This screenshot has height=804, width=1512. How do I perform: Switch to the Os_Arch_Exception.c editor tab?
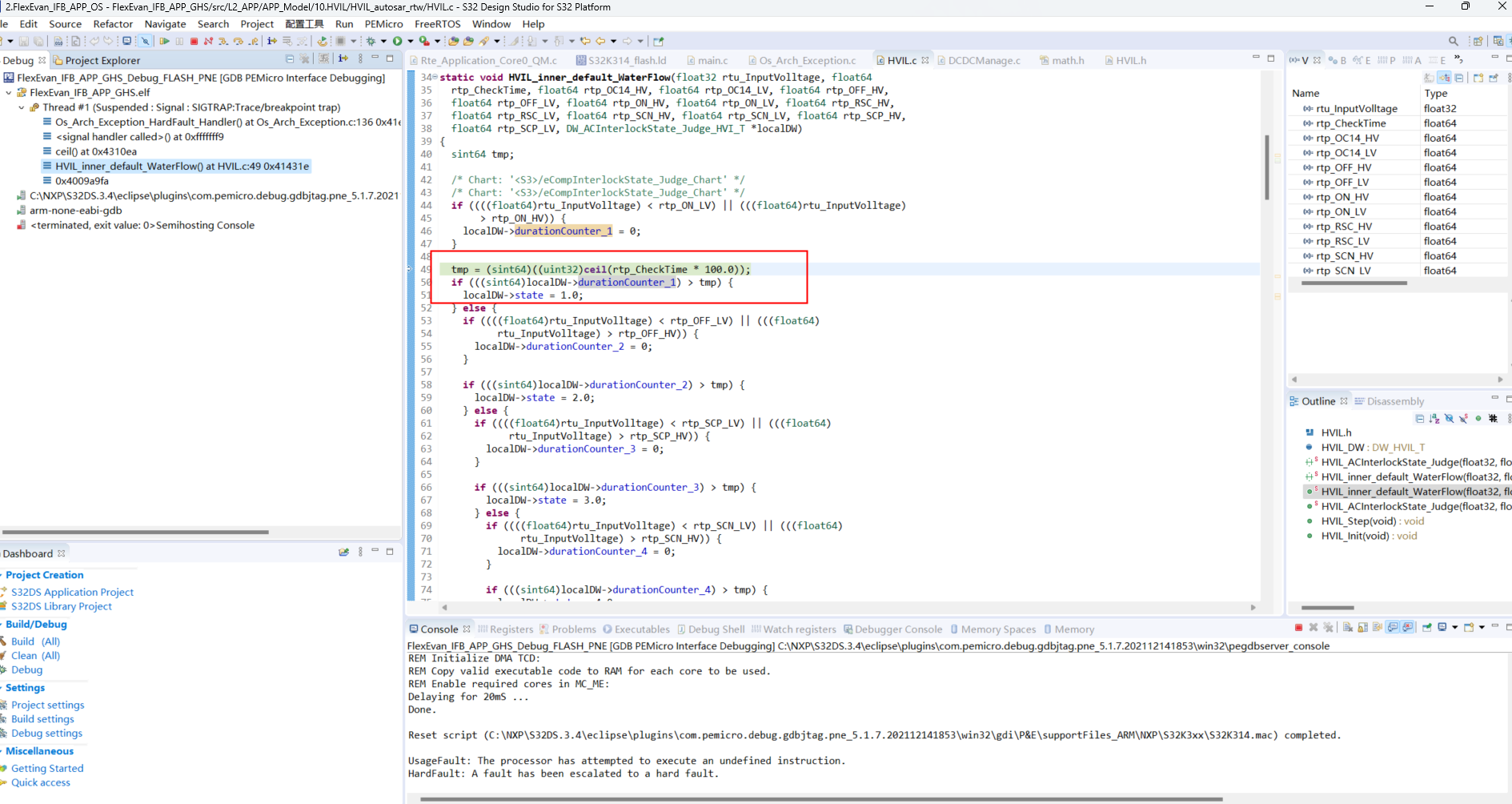click(x=807, y=60)
